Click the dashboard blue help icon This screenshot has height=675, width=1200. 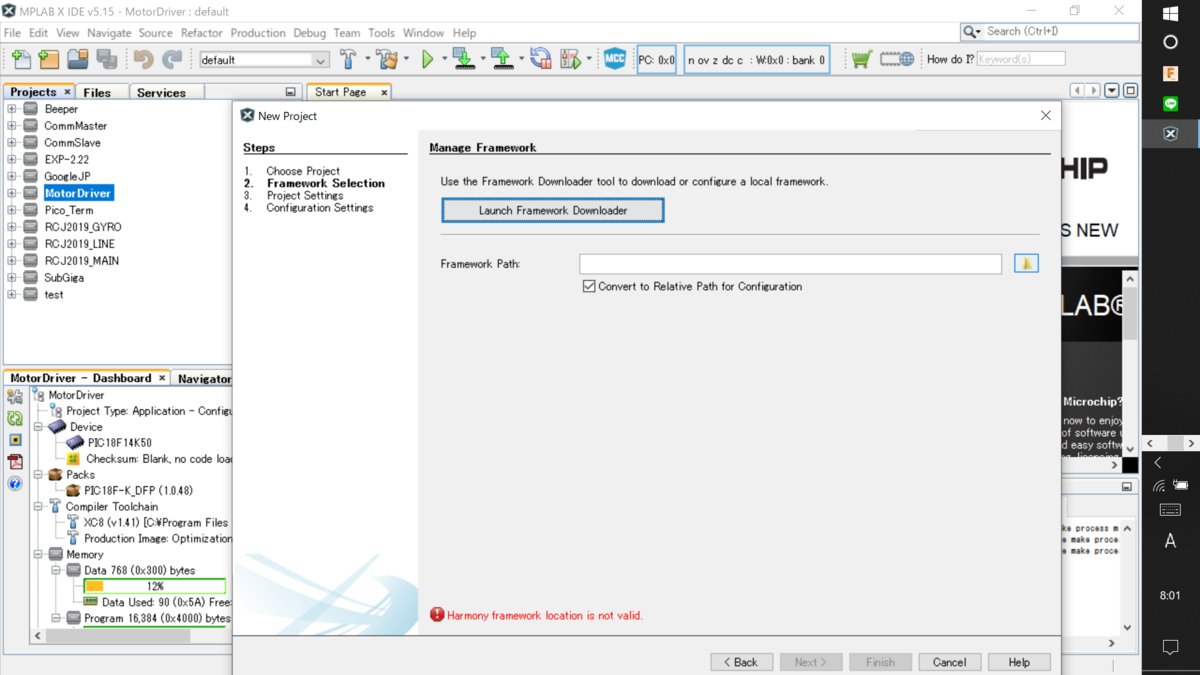[15, 484]
